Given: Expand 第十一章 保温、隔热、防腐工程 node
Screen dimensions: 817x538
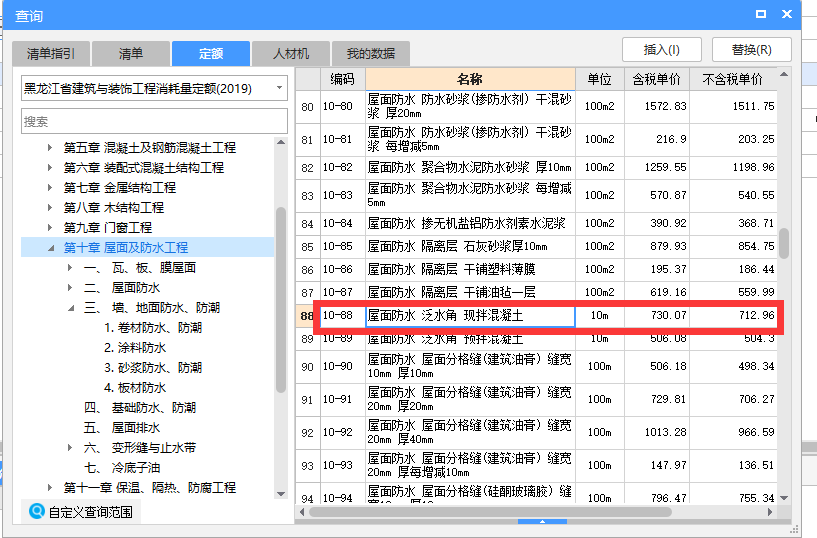Looking at the screenshot, I should [x=49, y=487].
